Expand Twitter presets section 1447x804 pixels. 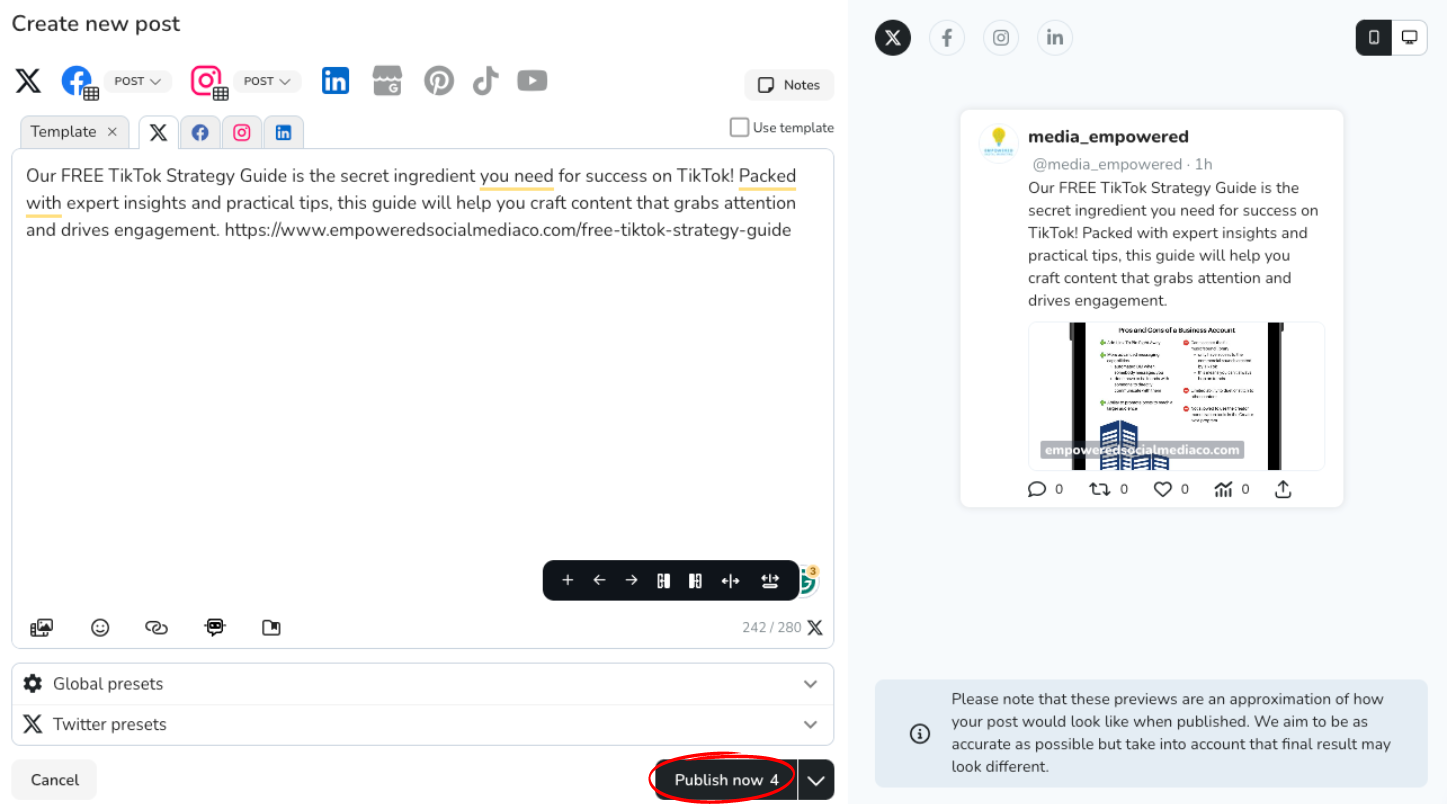(422, 725)
